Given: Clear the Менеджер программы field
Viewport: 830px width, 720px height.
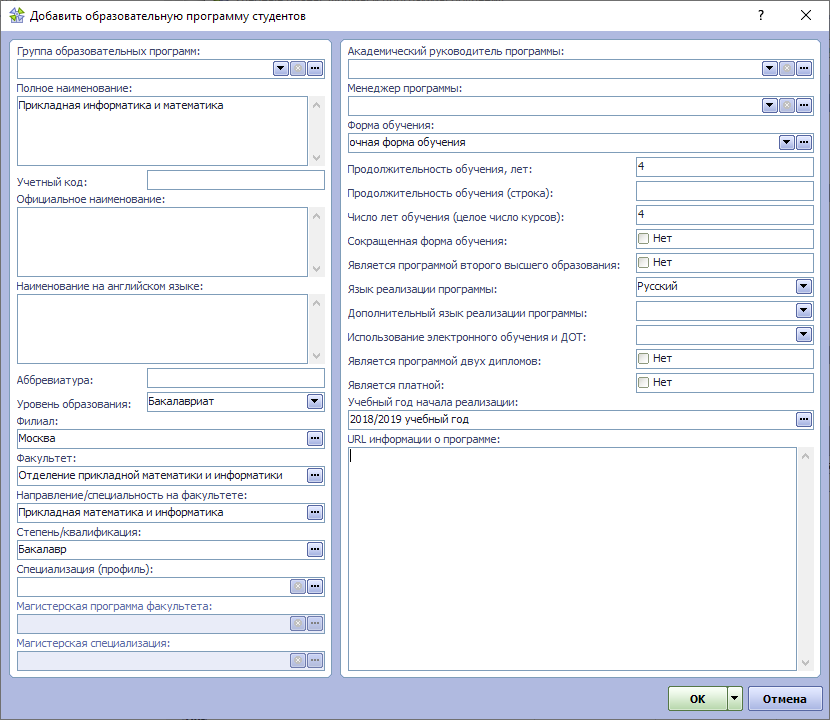Looking at the screenshot, I should [787, 105].
